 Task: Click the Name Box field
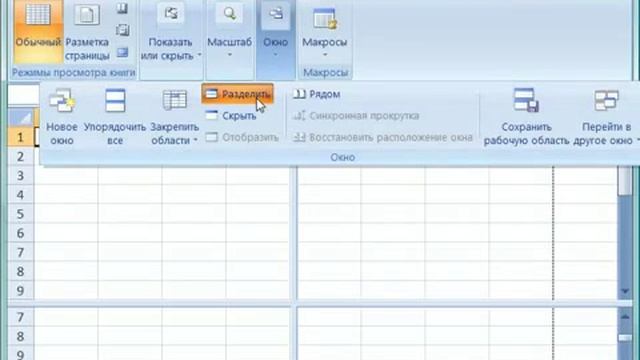(x=24, y=95)
